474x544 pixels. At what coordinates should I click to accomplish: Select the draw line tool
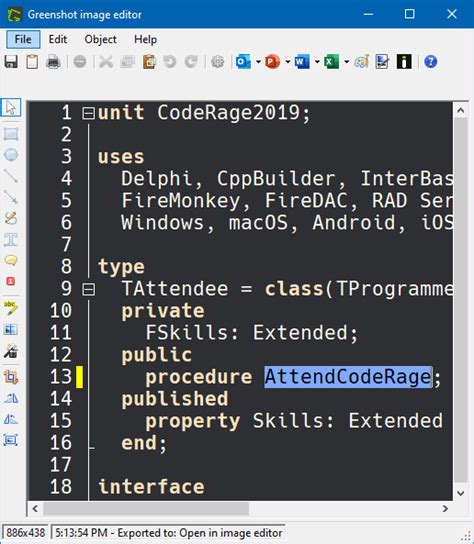(11, 176)
